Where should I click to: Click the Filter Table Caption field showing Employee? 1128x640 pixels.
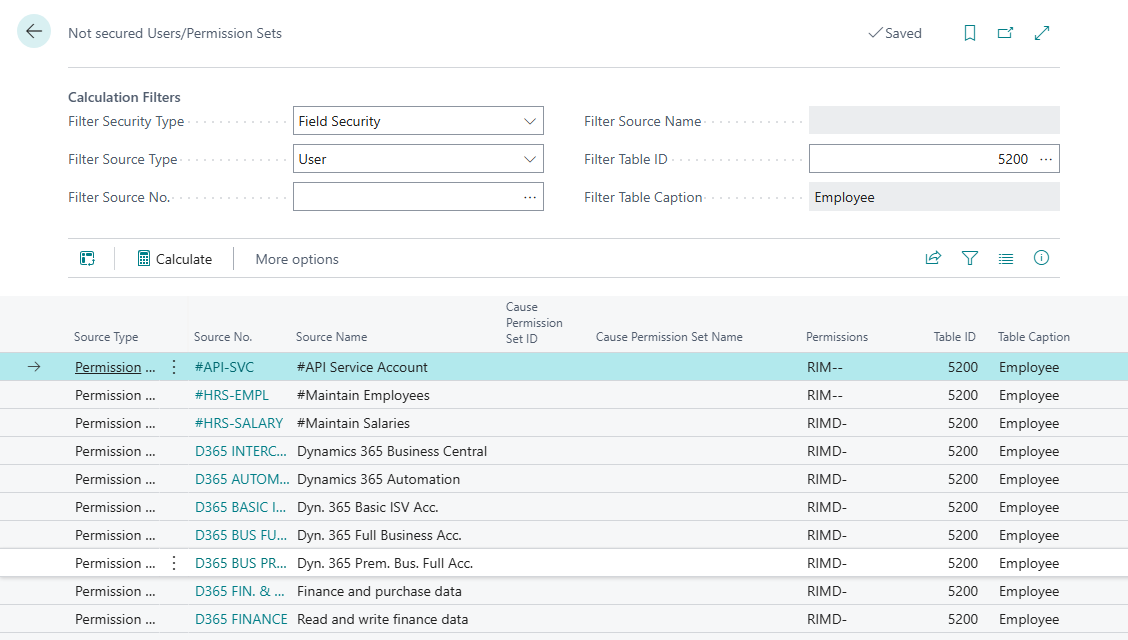(x=934, y=197)
